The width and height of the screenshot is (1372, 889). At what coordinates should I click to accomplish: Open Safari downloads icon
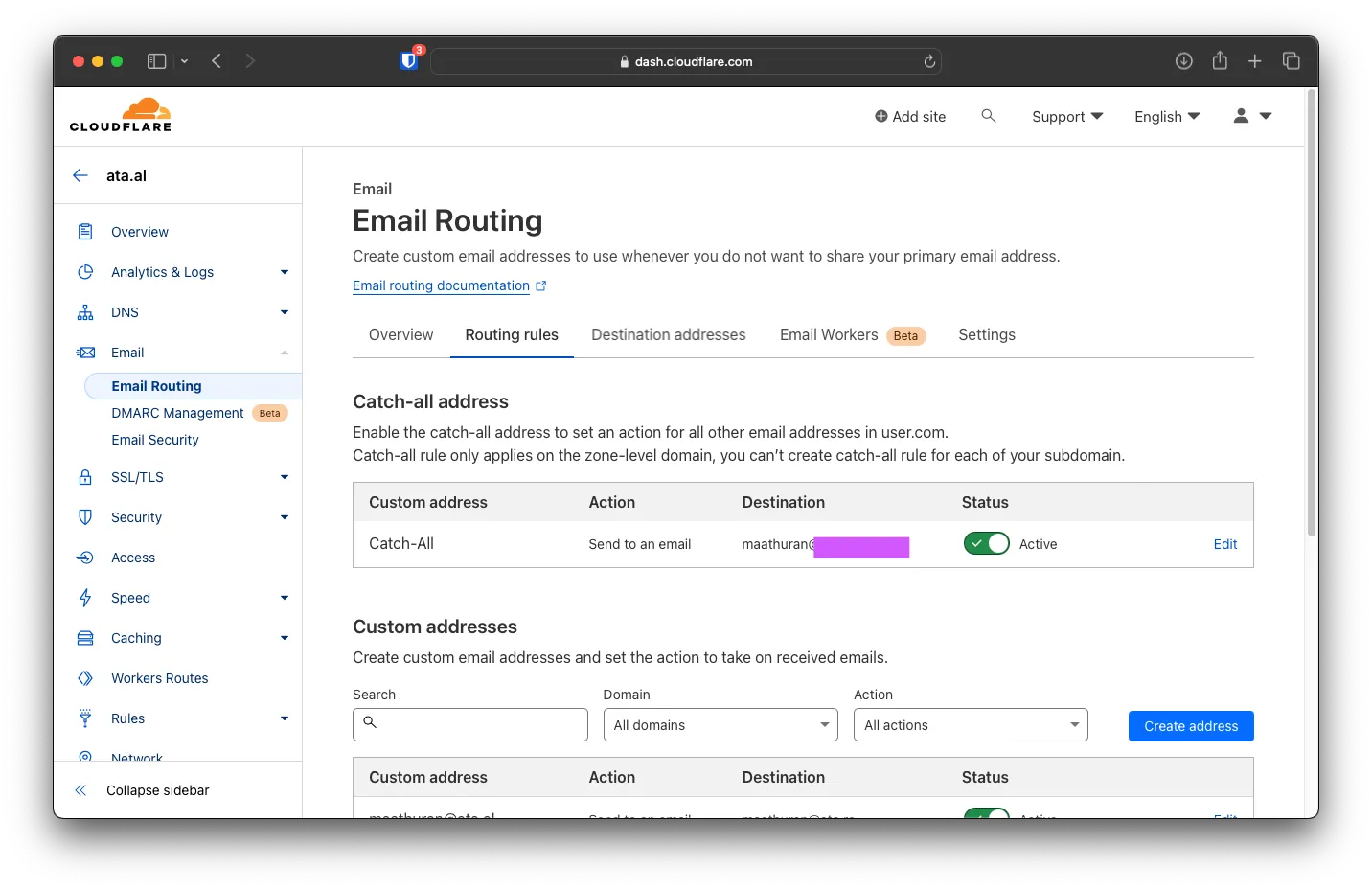click(1184, 61)
